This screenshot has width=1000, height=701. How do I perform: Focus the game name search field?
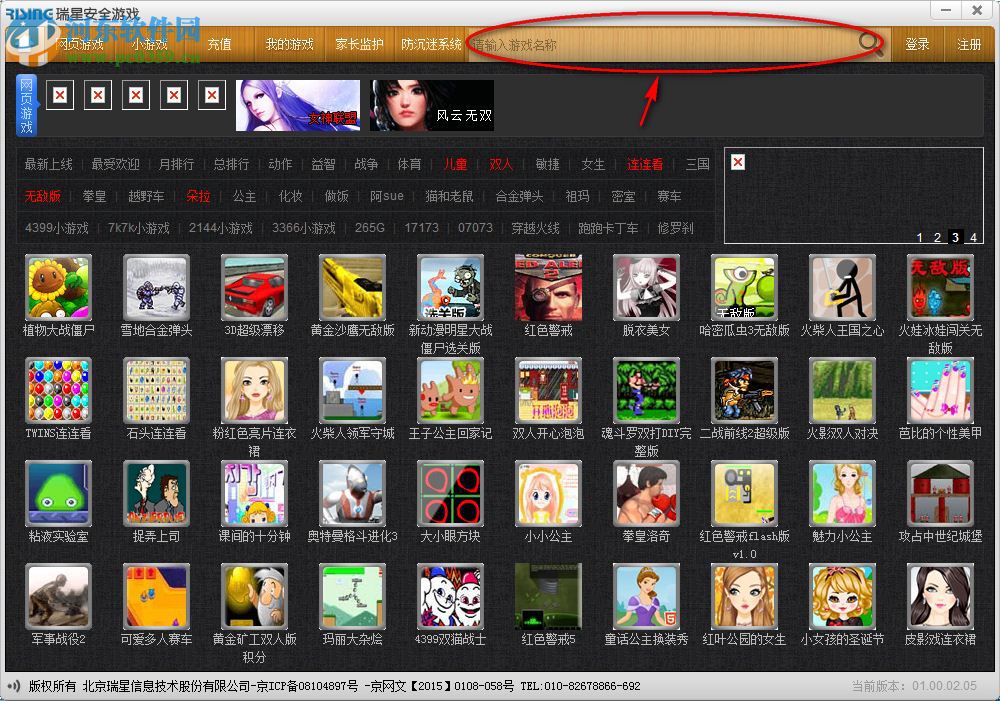pyautogui.click(x=663, y=45)
